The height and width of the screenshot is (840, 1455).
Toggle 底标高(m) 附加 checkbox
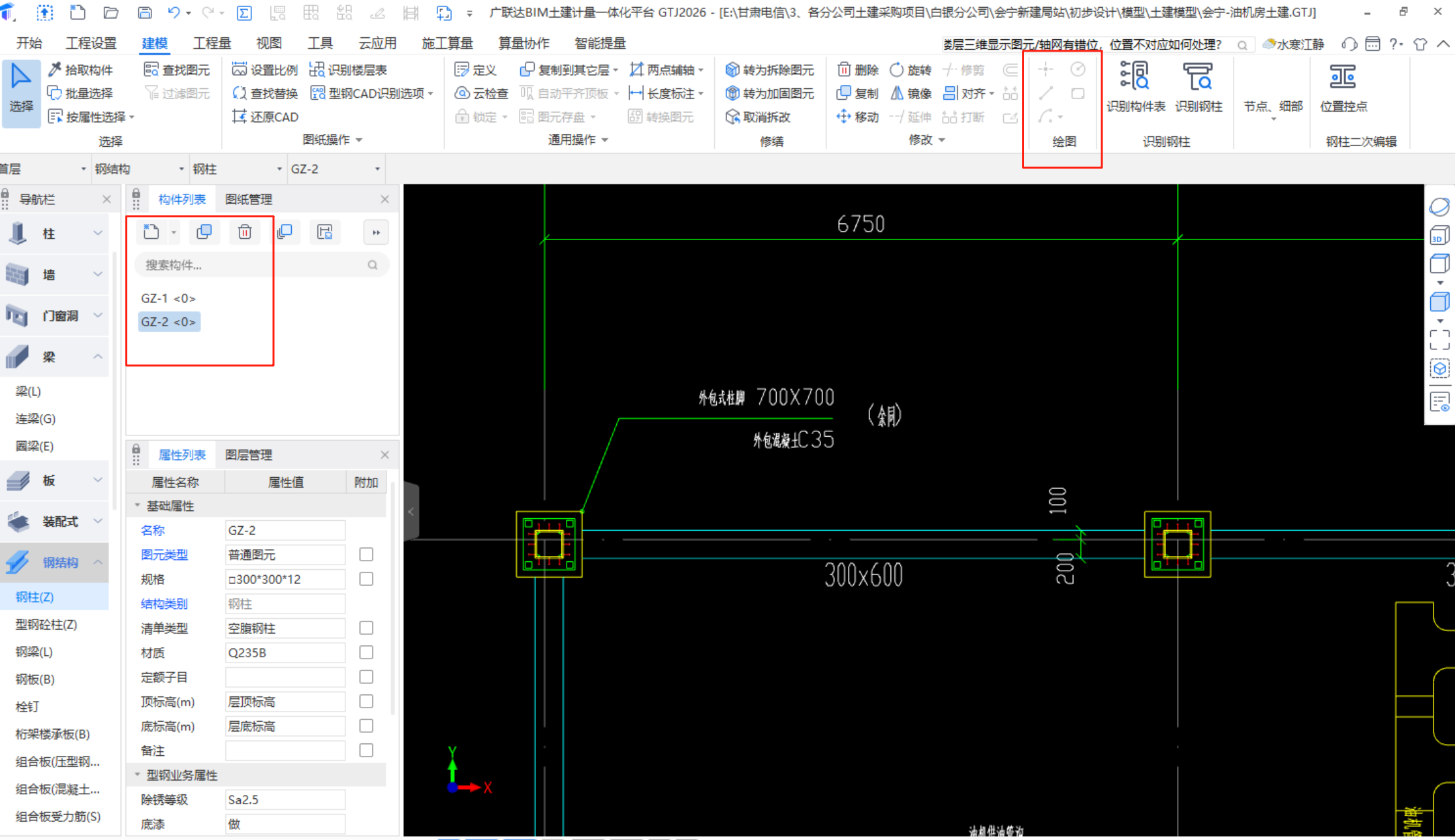pyautogui.click(x=366, y=726)
